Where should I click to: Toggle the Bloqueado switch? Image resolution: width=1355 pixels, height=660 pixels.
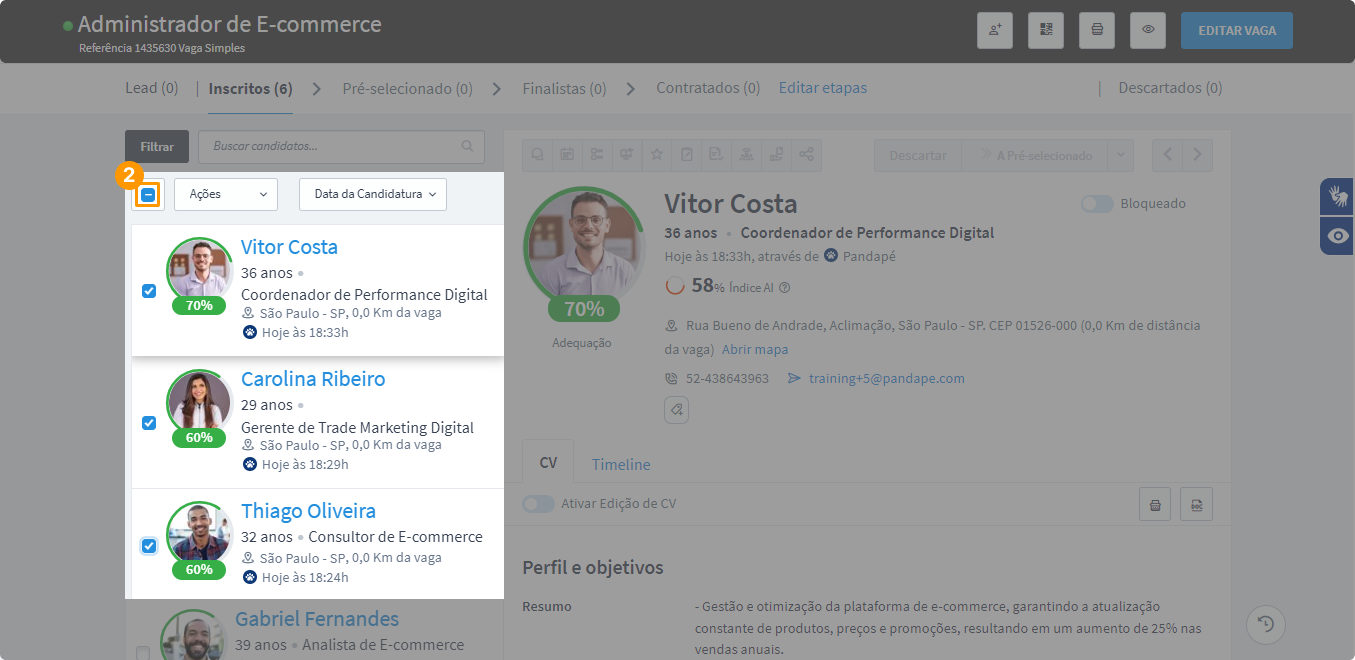[x=1097, y=204]
